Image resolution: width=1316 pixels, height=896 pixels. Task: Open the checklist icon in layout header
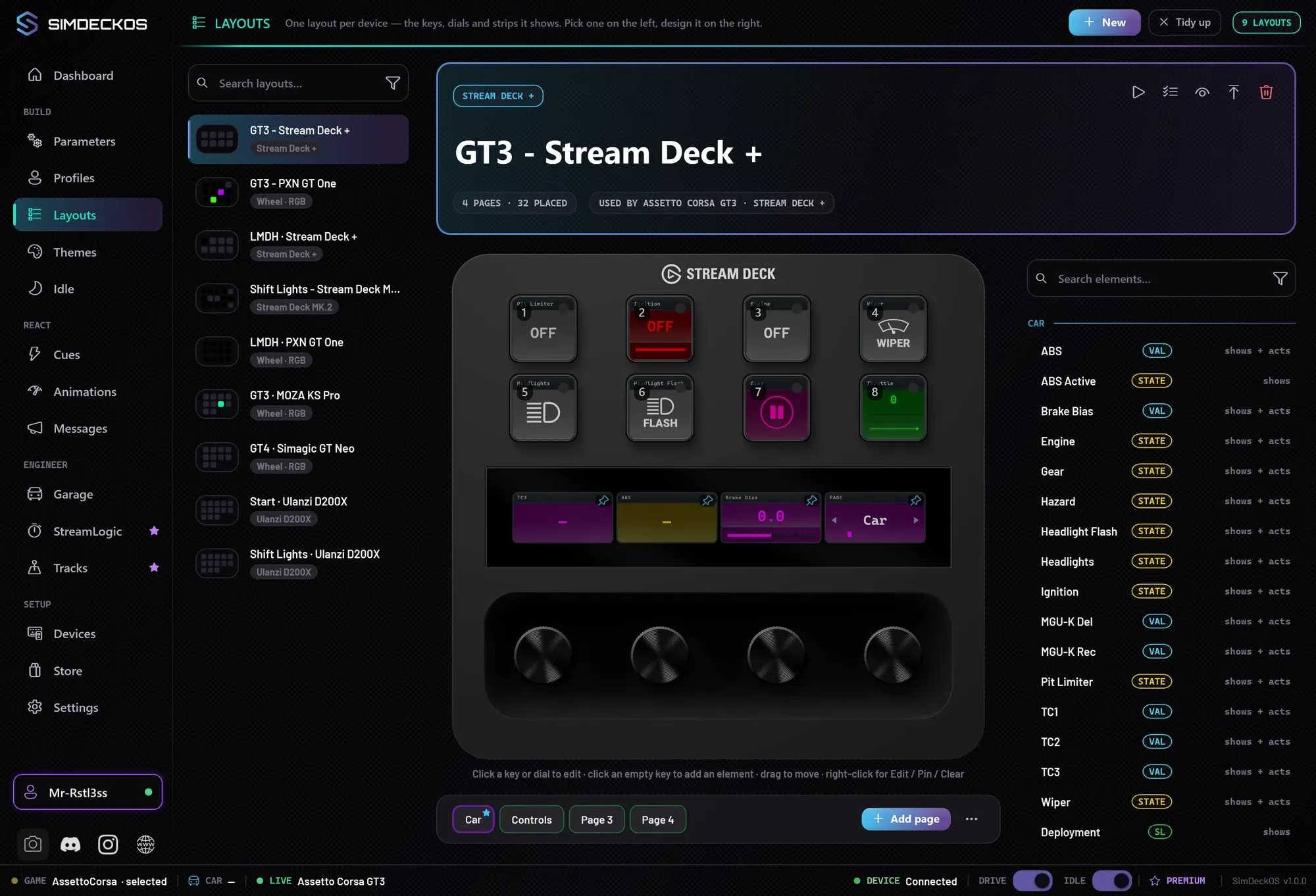(1170, 92)
